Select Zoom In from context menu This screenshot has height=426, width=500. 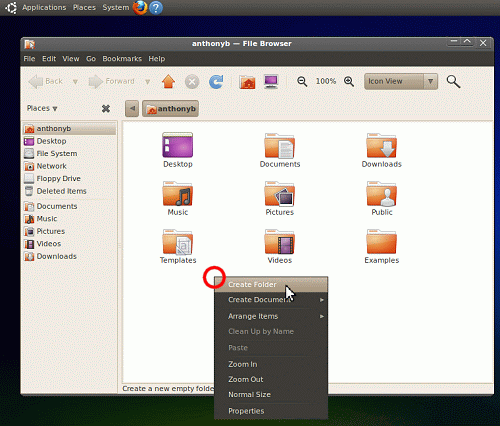pyautogui.click(x=271, y=364)
